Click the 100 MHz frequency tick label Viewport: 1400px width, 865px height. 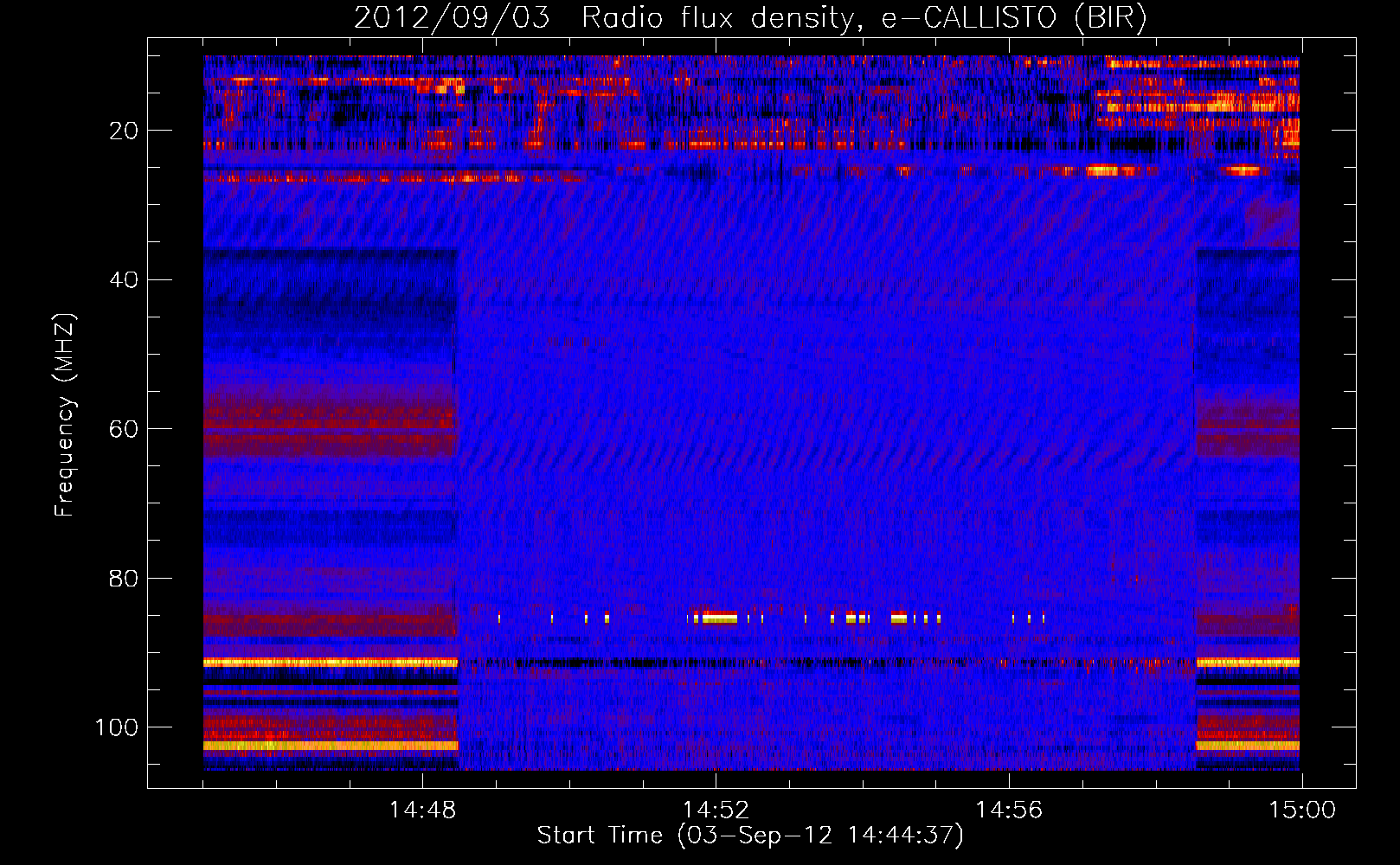tap(117, 727)
